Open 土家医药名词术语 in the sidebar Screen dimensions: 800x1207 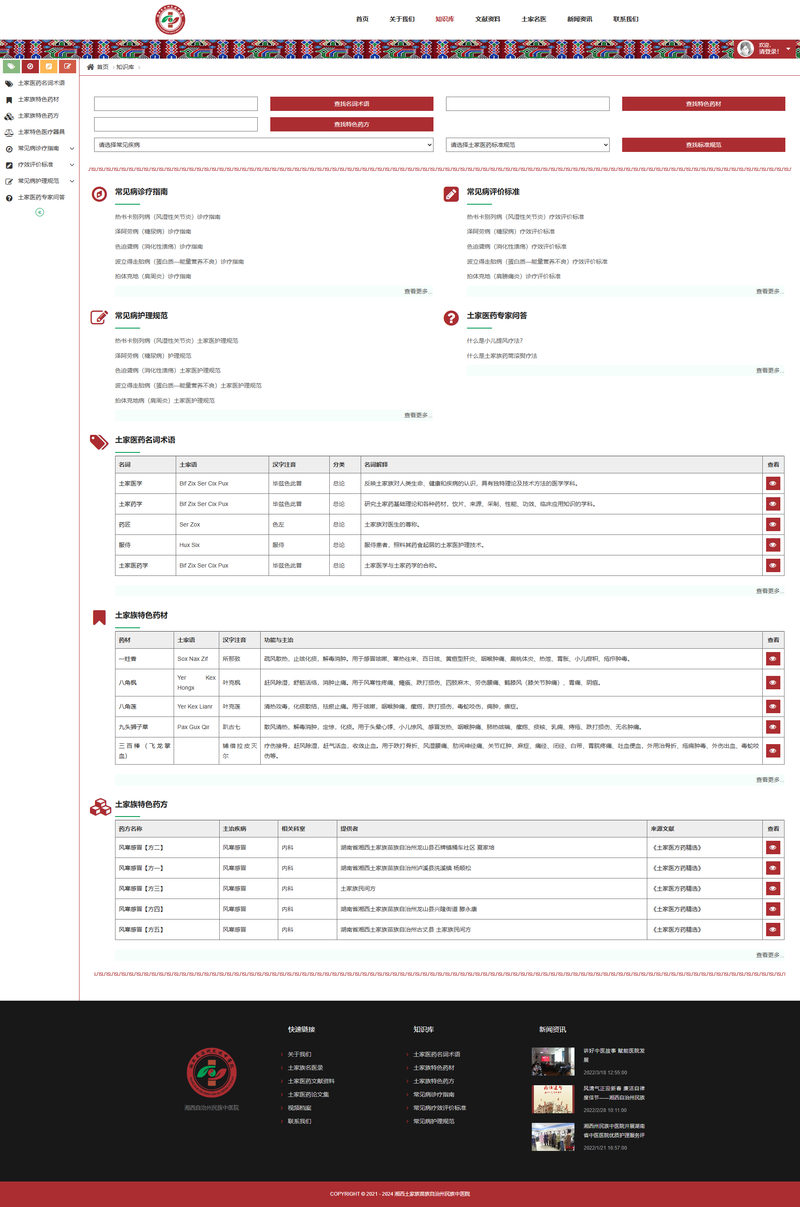coord(41,83)
